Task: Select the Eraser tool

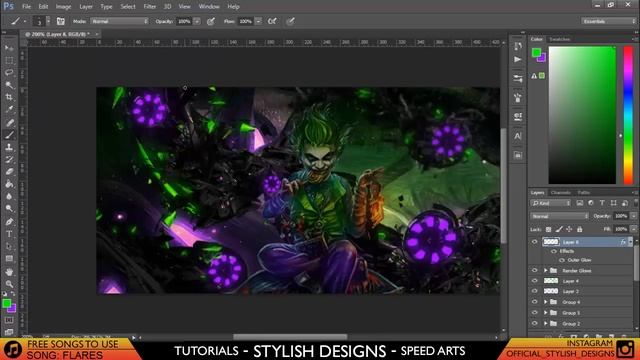Action: pos(9,172)
